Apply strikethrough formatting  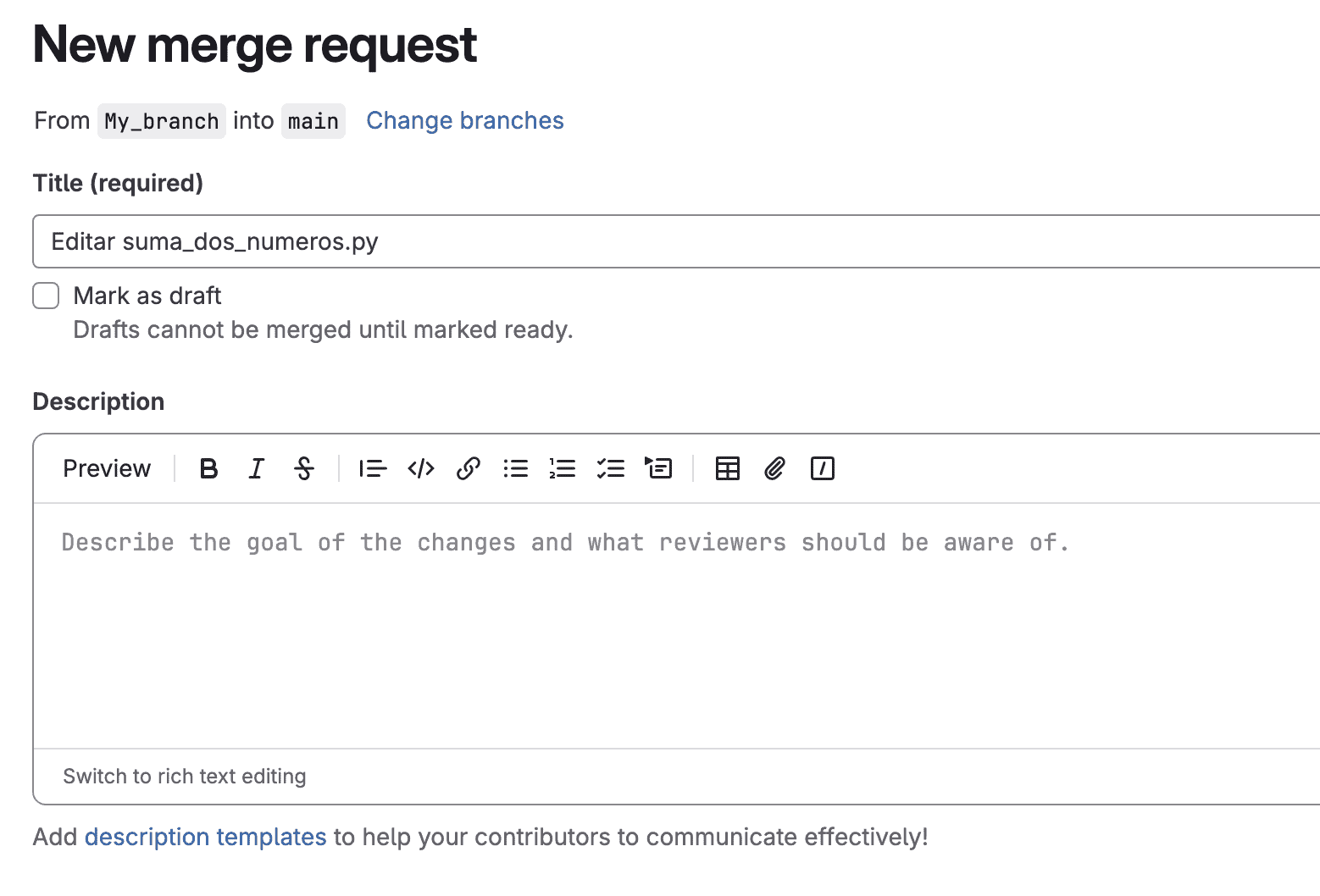coord(304,468)
